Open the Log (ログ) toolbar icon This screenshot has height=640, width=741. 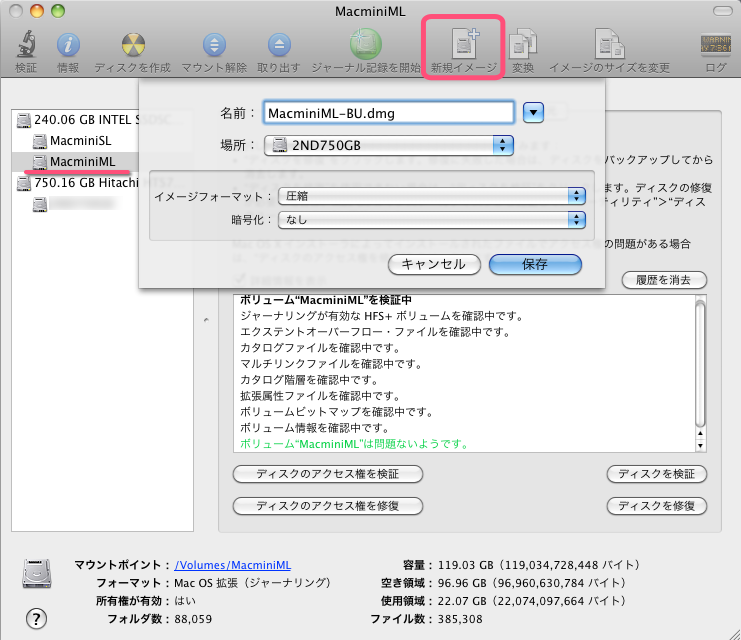pyautogui.click(x=715, y=44)
